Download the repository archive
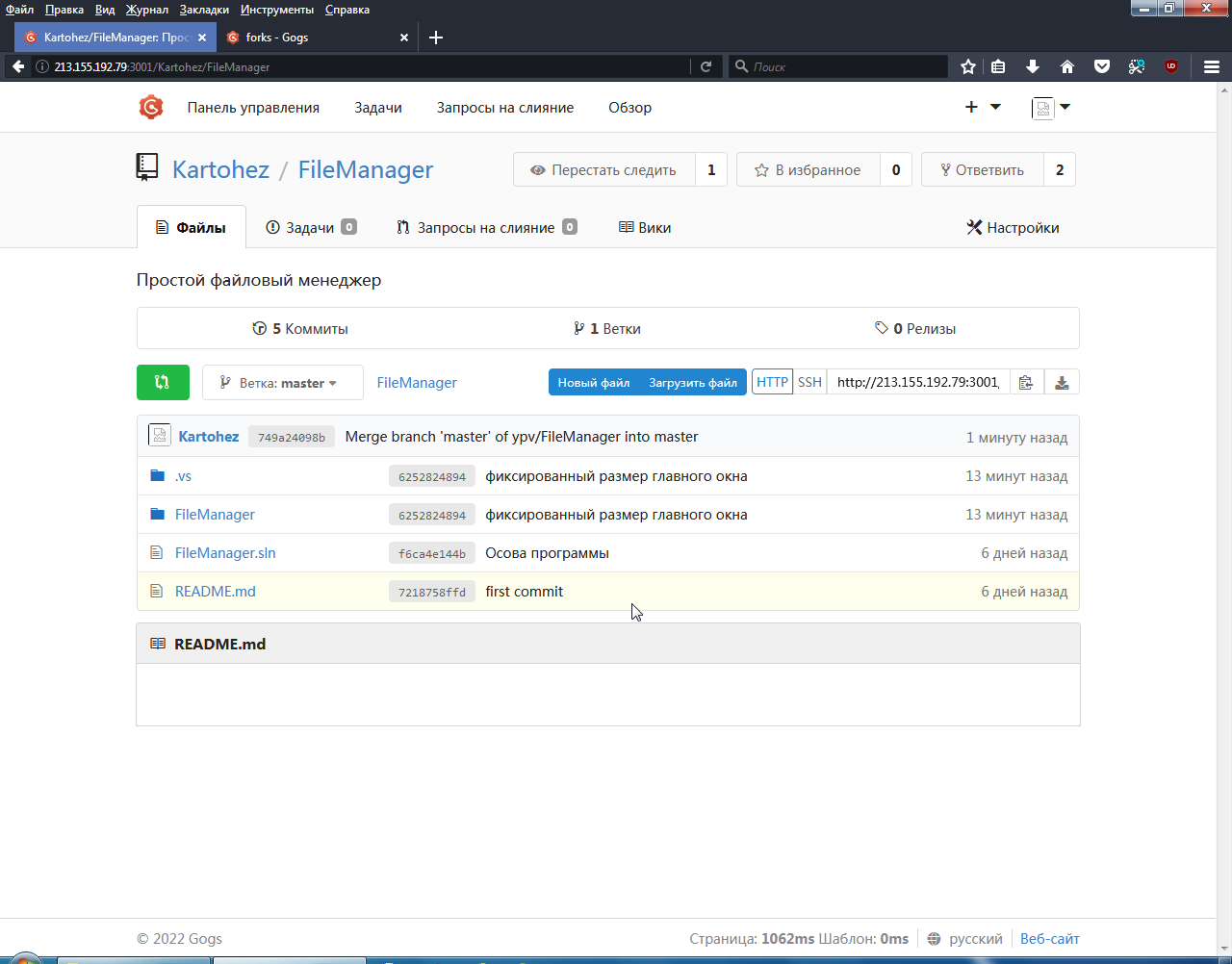This screenshot has height=964, width=1232. click(x=1062, y=382)
